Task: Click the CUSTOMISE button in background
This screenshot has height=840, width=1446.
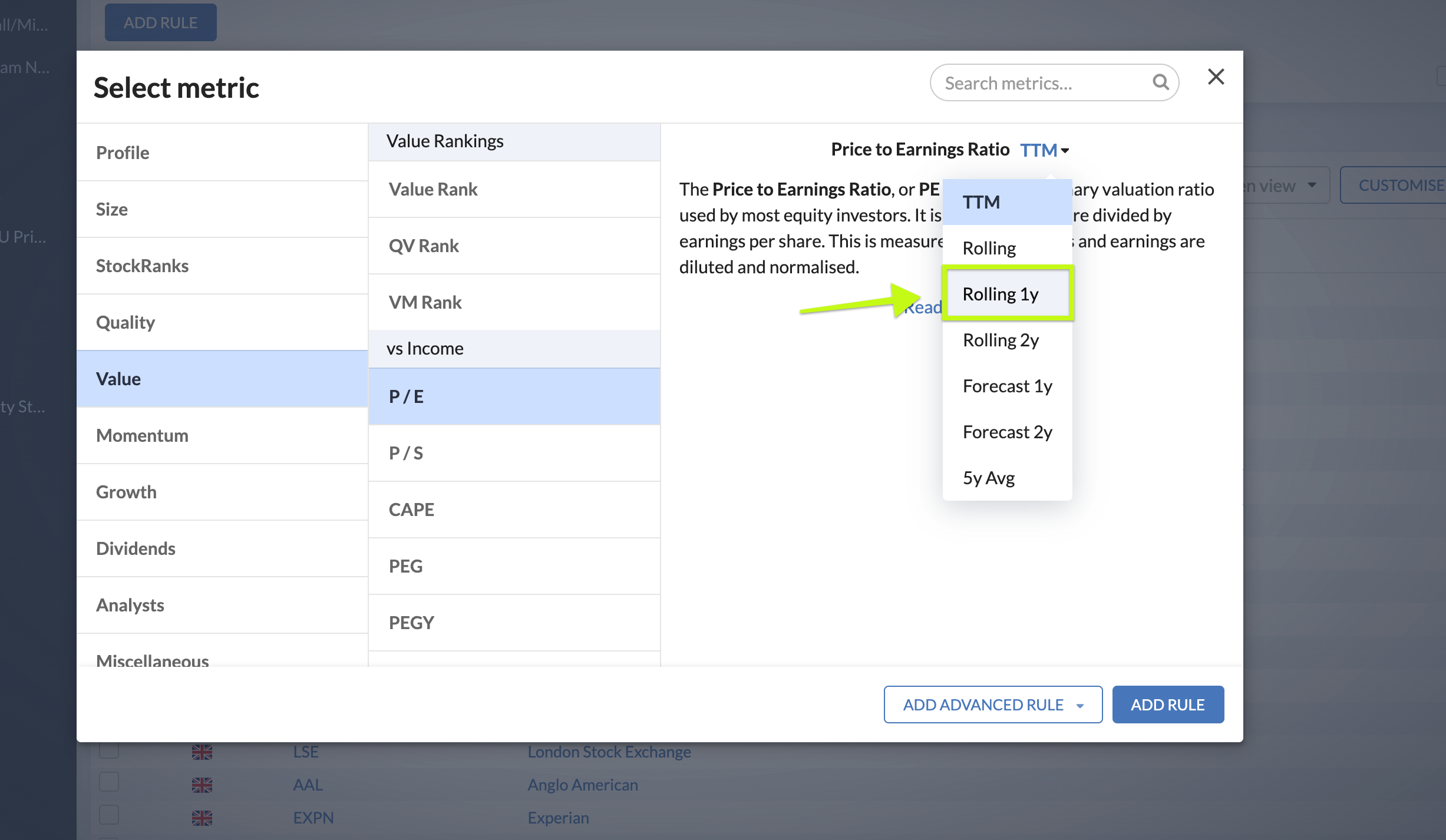Action: pos(1393,185)
